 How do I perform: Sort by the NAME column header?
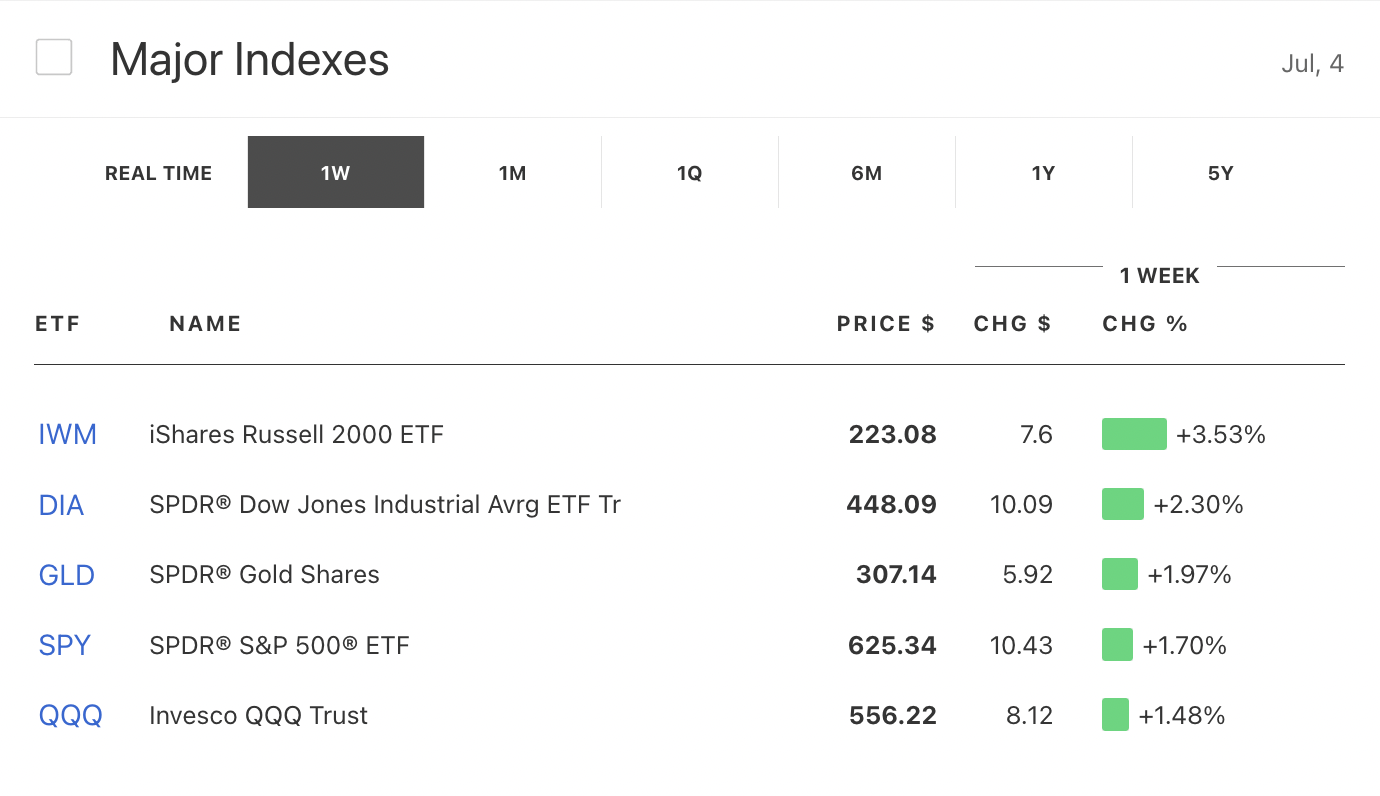pyautogui.click(x=205, y=324)
